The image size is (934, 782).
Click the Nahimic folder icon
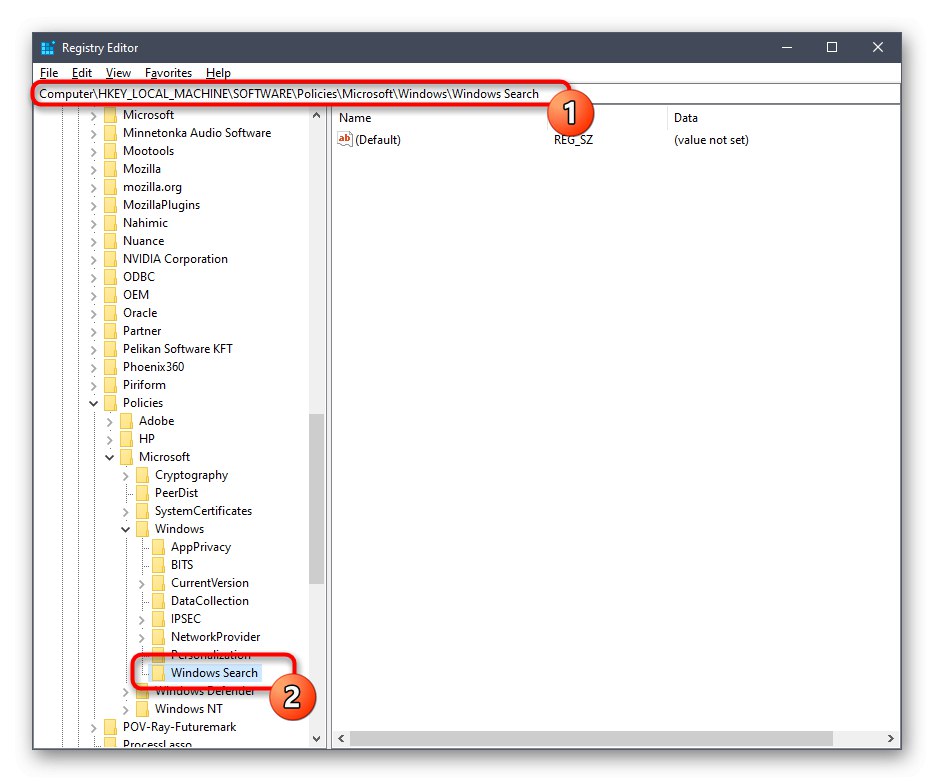coord(110,223)
